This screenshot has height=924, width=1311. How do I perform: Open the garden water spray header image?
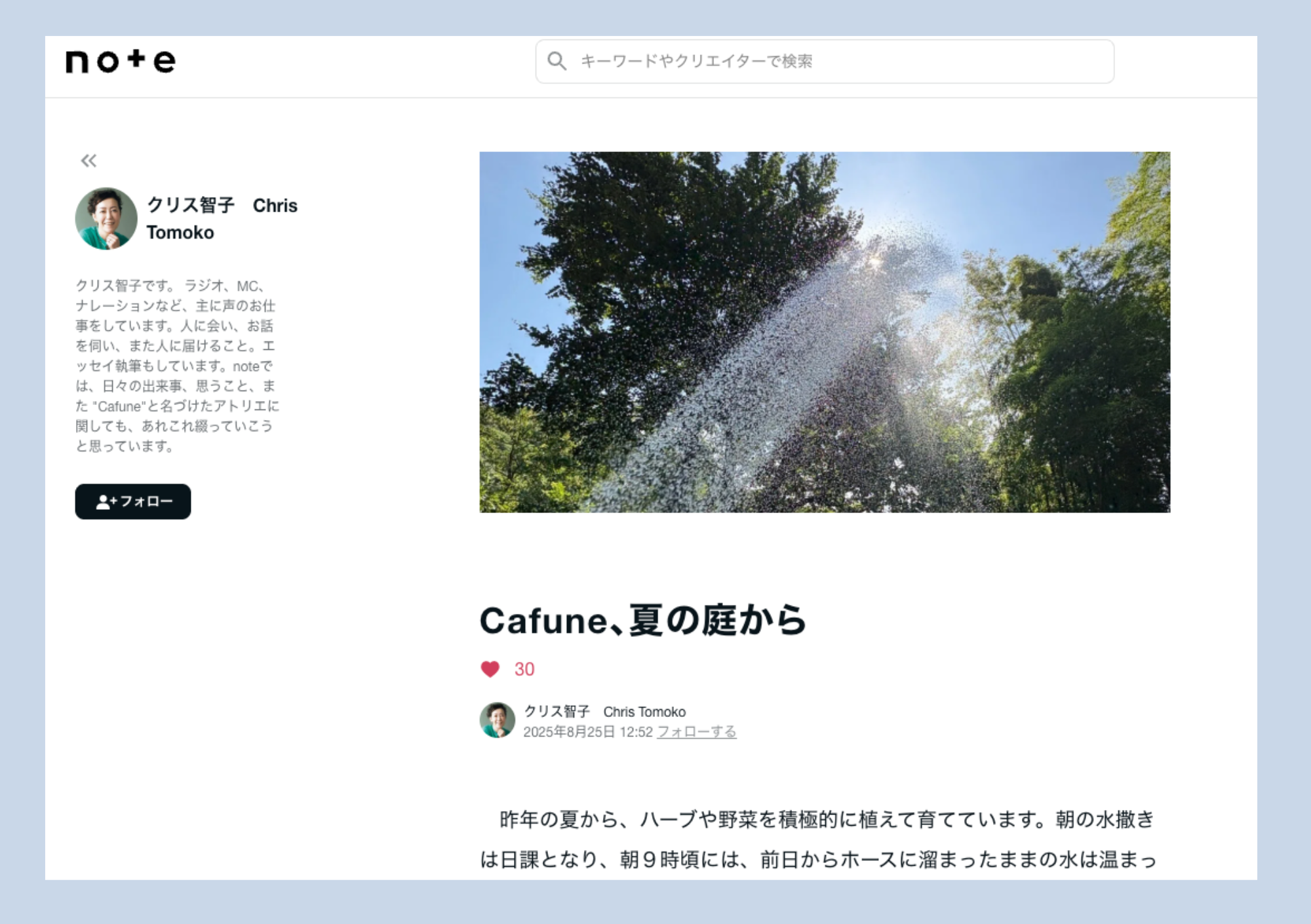[824, 332]
